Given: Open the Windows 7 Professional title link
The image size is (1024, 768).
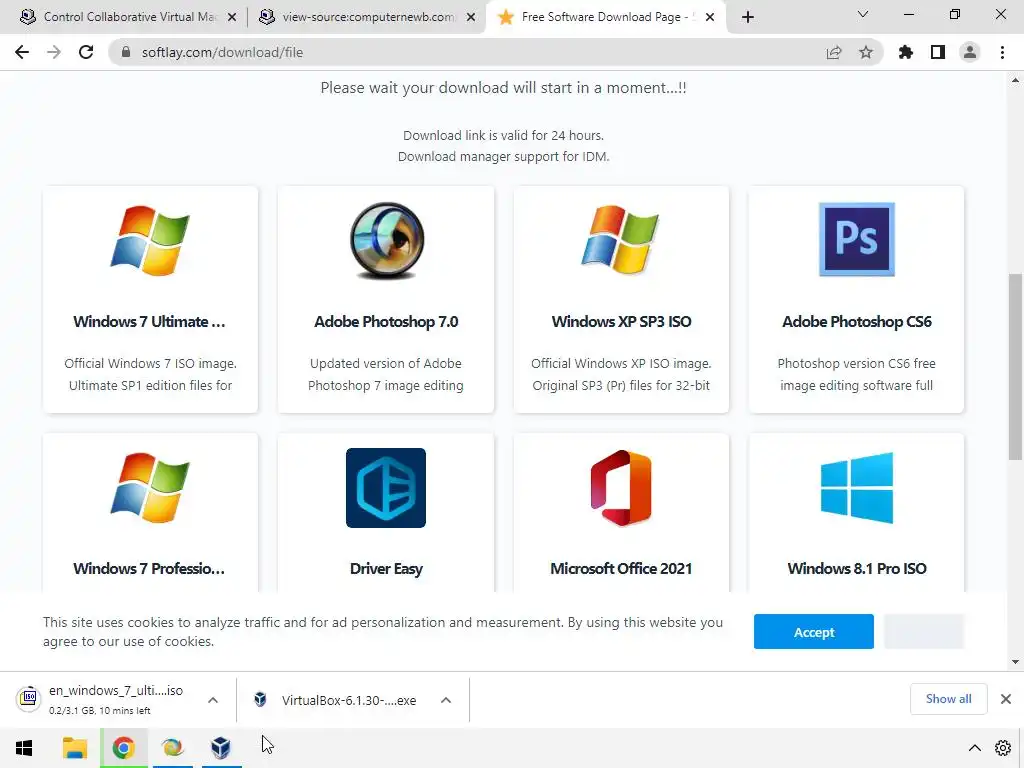Looking at the screenshot, I should tap(149, 568).
